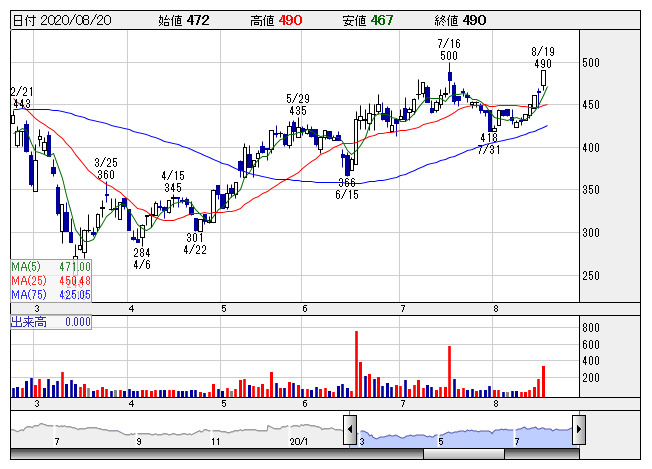The image size is (652, 469).
Task: Click the last white candlestick at 490
Action: tap(543, 78)
